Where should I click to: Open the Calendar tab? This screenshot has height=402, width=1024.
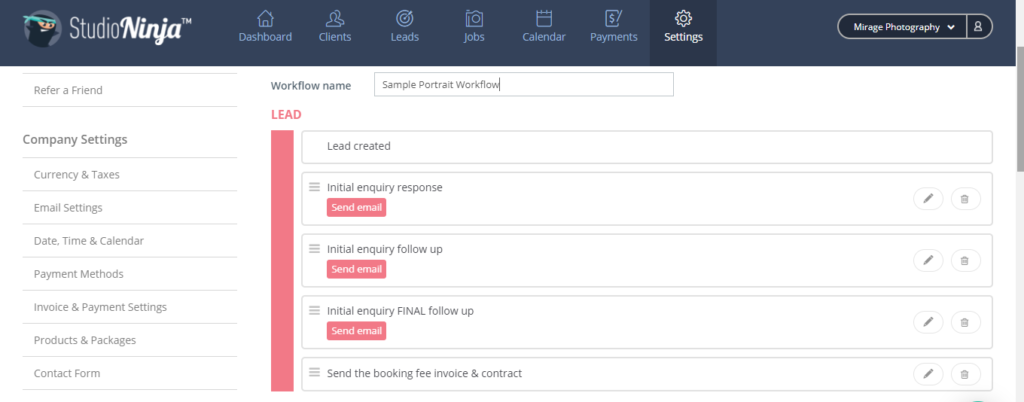[x=543, y=27]
